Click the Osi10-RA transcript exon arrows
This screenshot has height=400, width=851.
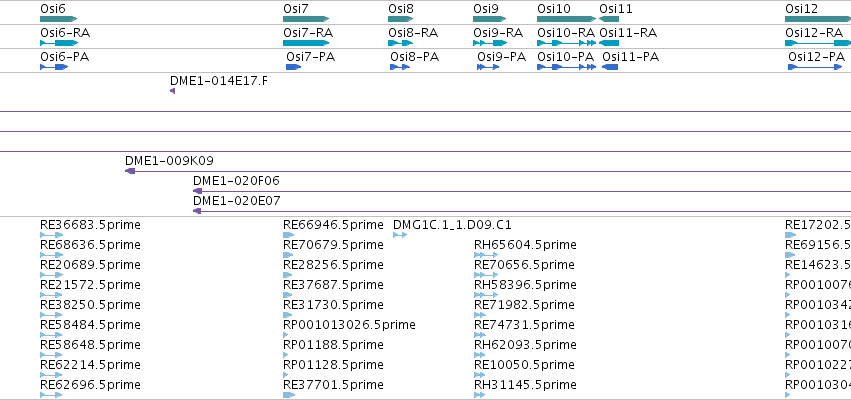pyautogui.click(x=566, y=43)
